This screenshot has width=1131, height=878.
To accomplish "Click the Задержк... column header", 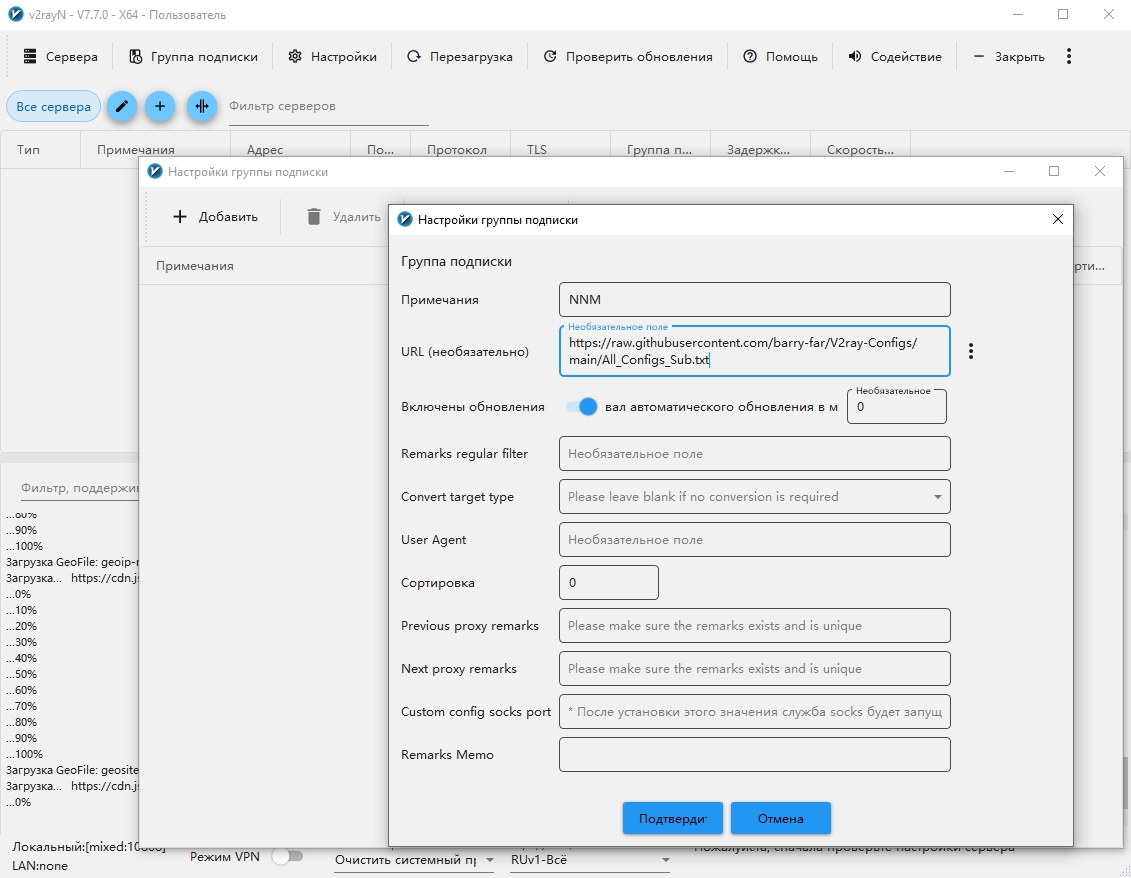I will point(758,150).
